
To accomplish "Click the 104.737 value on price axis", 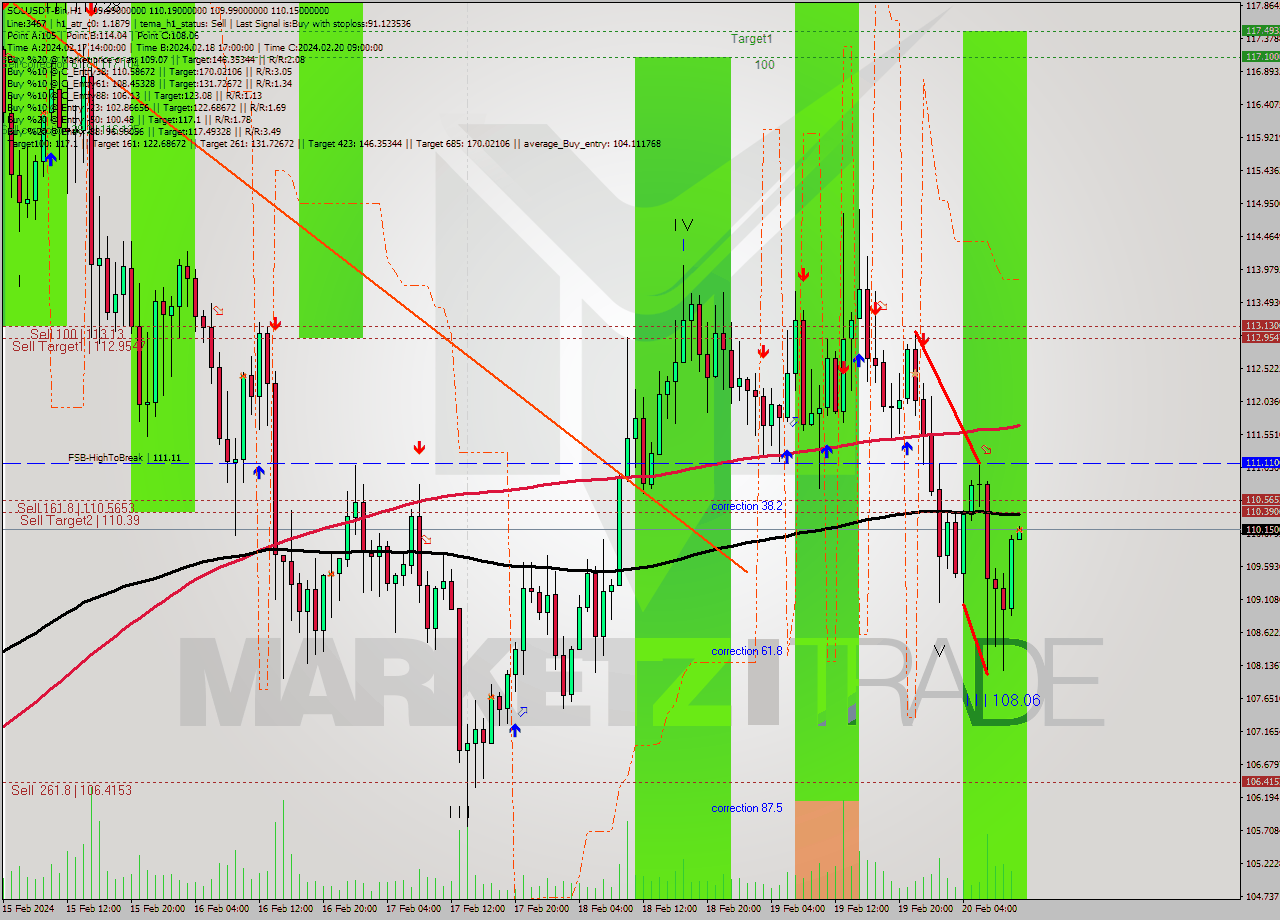I will (1262, 896).
